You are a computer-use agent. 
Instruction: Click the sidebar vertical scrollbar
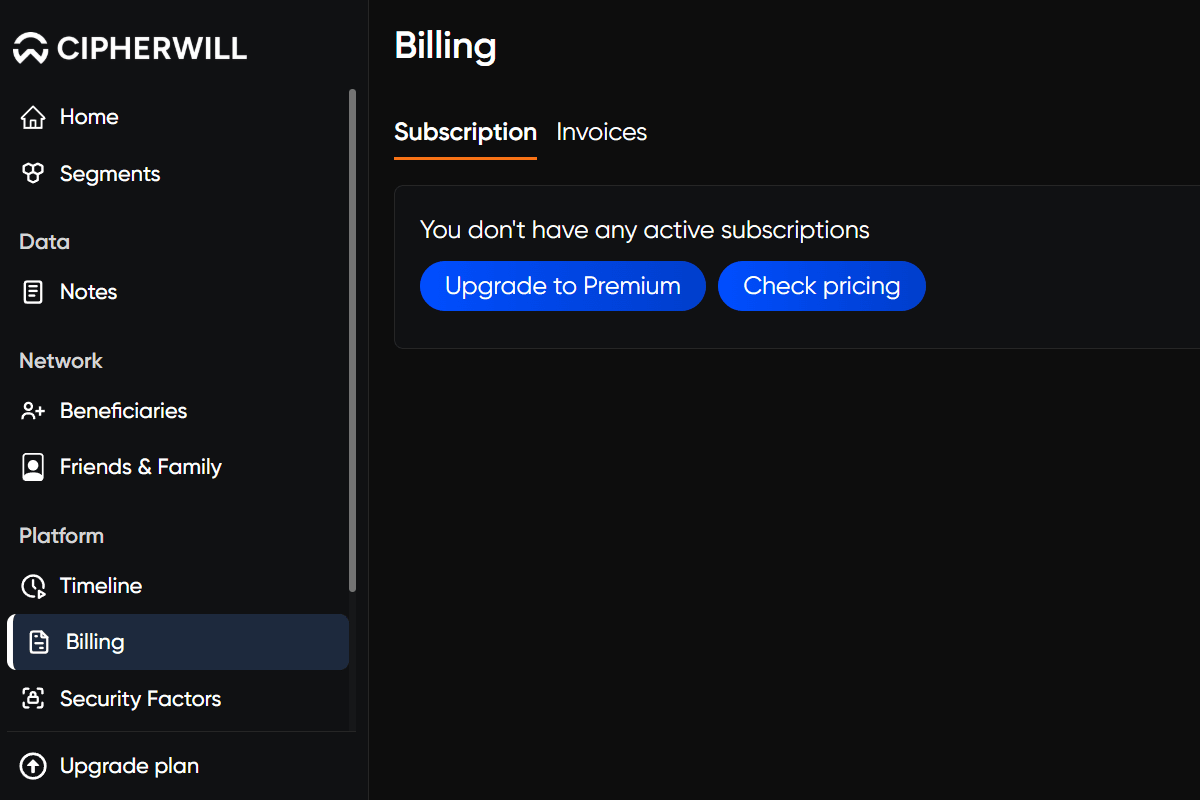pyautogui.click(x=352, y=340)
